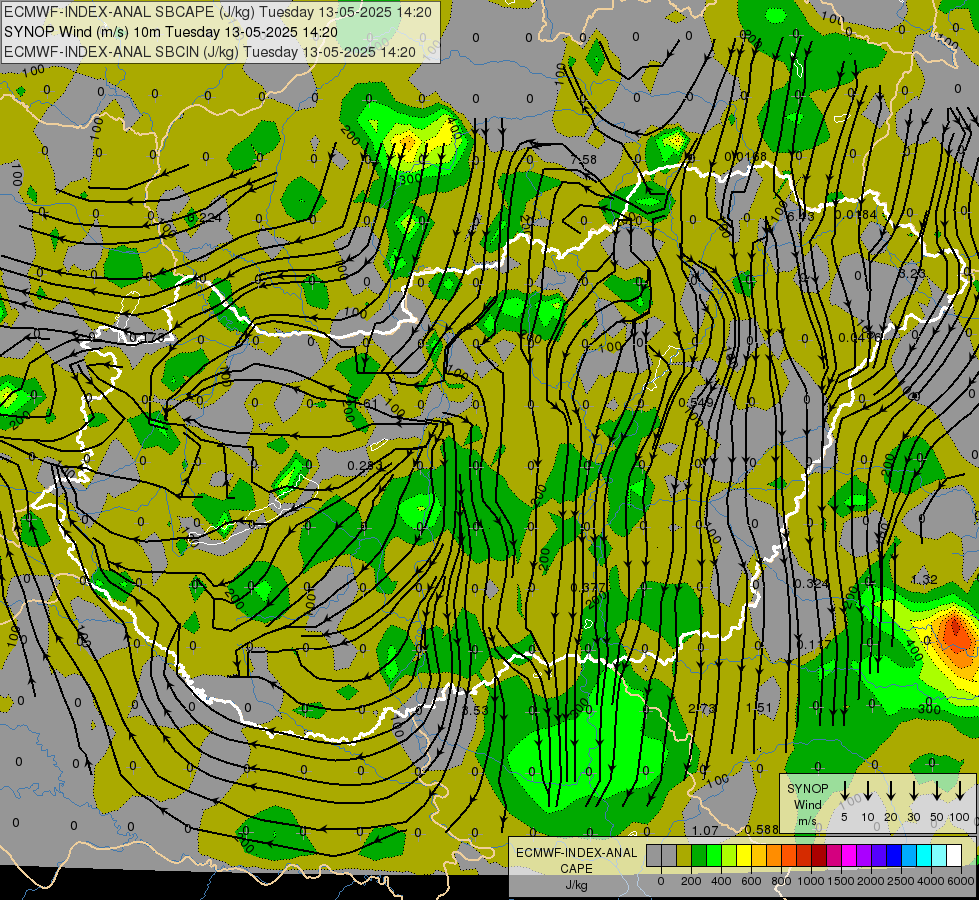The image size is (979, 900).
Task: Click the '2500' tick on CAPE scale
Action: point(901,881)
